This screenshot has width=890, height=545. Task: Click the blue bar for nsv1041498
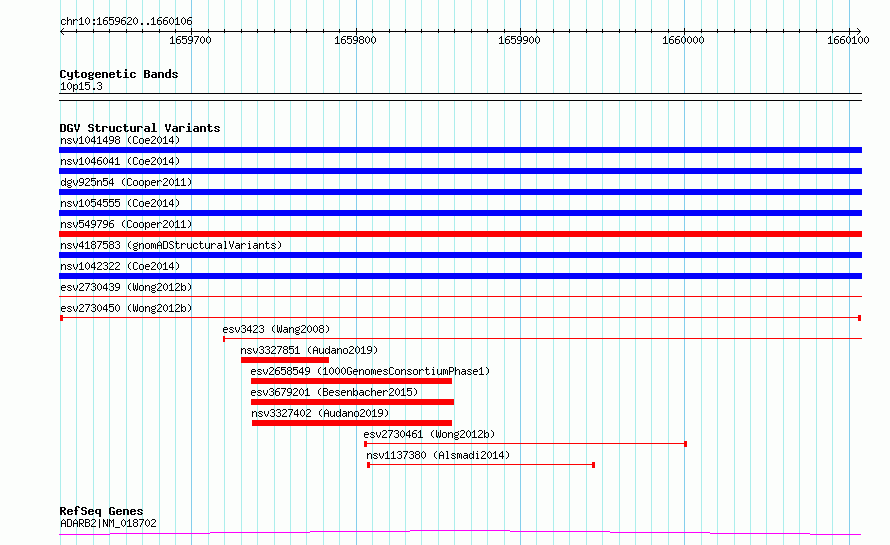[x=460, y=150]
